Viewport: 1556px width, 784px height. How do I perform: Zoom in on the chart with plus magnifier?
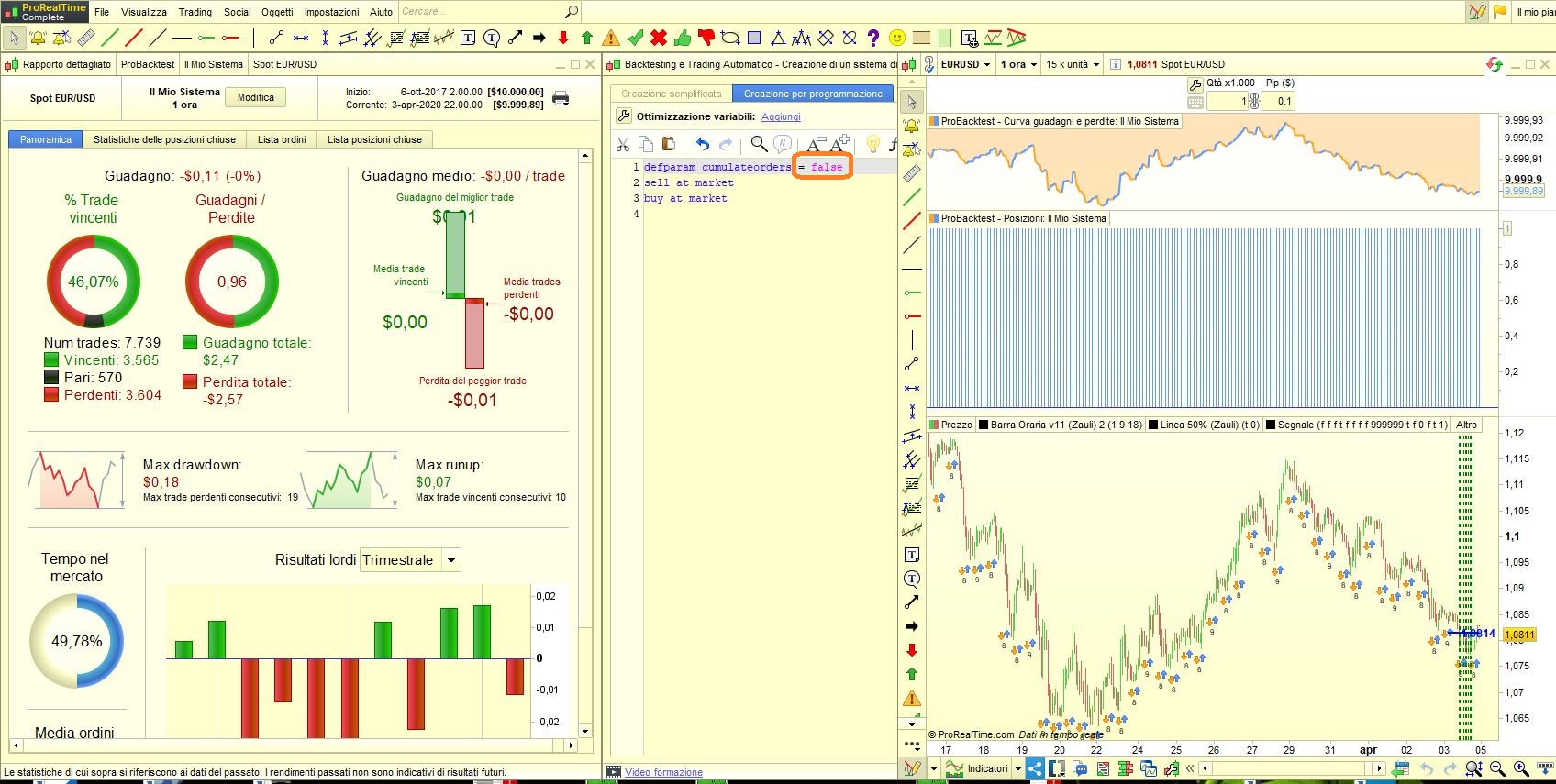(1521, 768)
